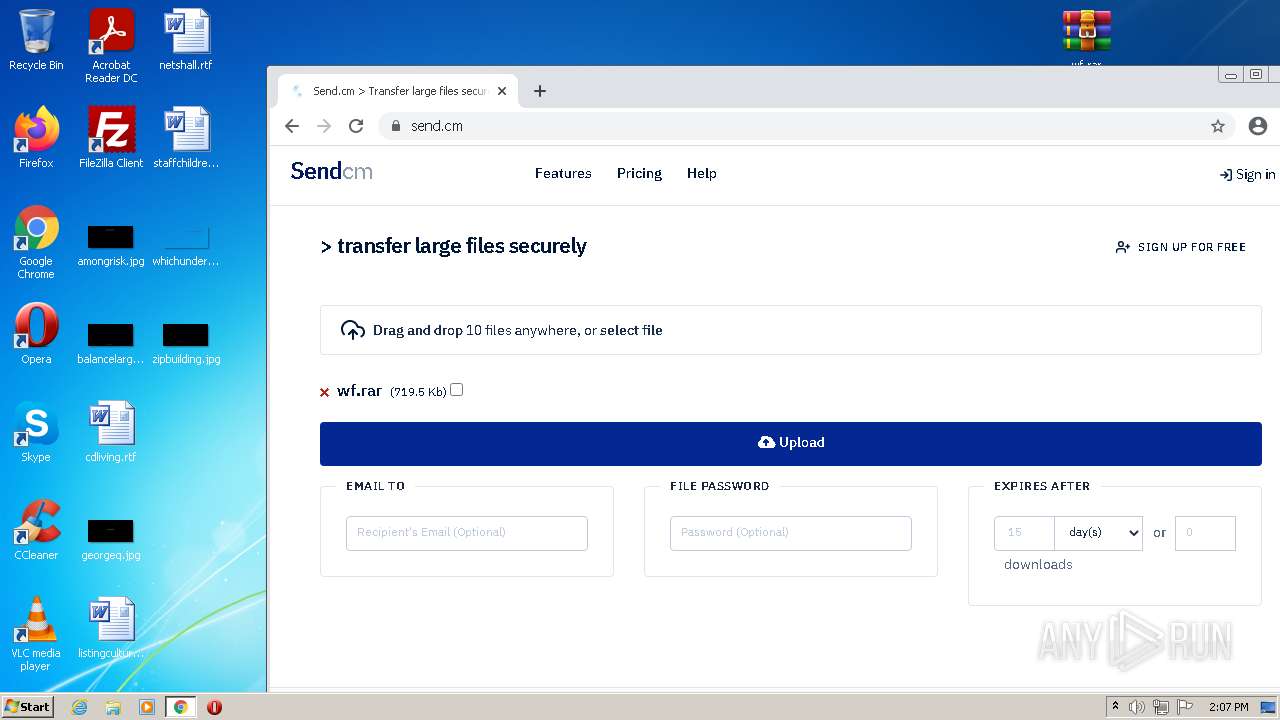Click SIGN UP FOR FREE
The width and height of the screenshot is (1280, 720).
(x=1180, y=247)
